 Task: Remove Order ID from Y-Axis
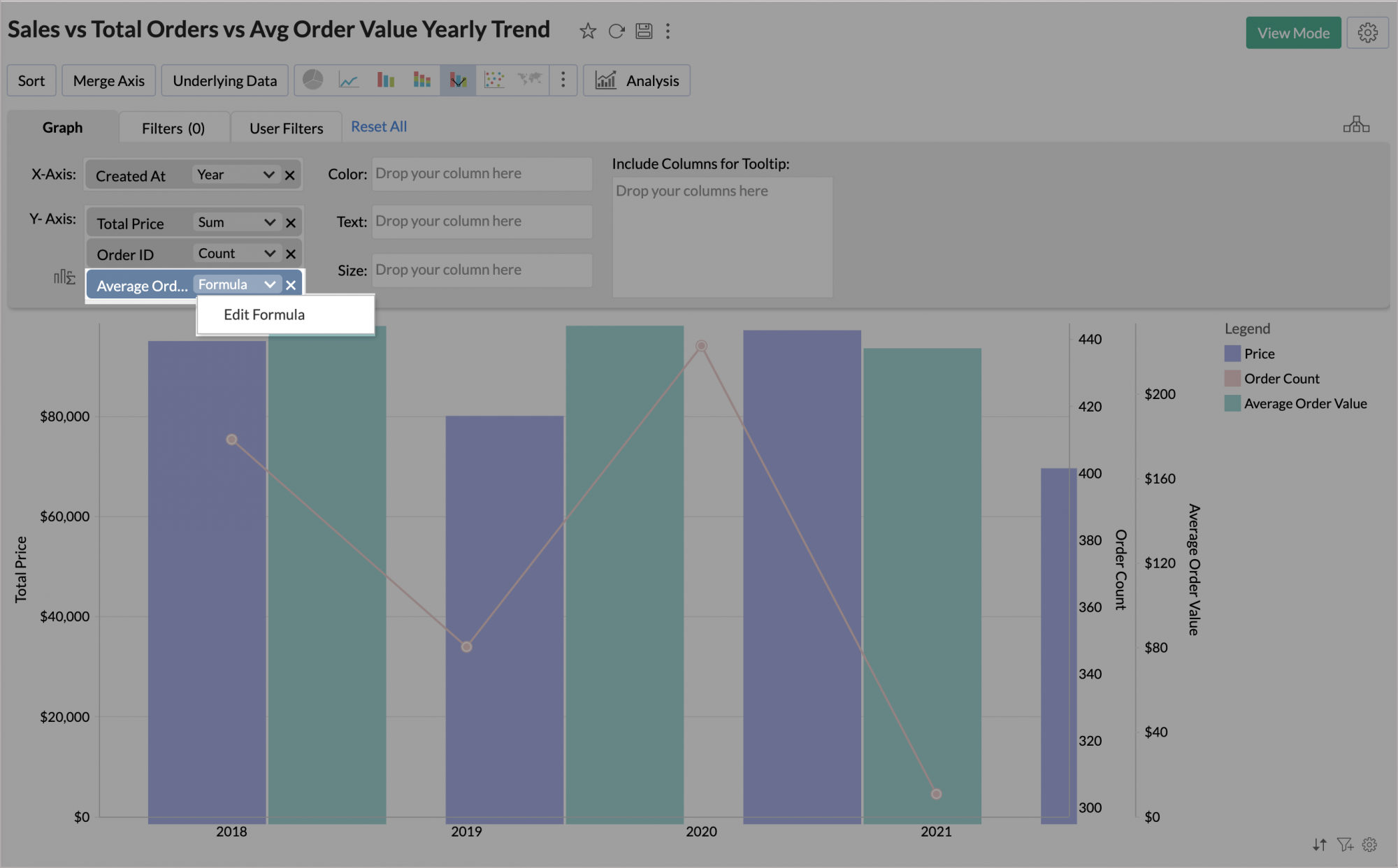pos(291,254)
